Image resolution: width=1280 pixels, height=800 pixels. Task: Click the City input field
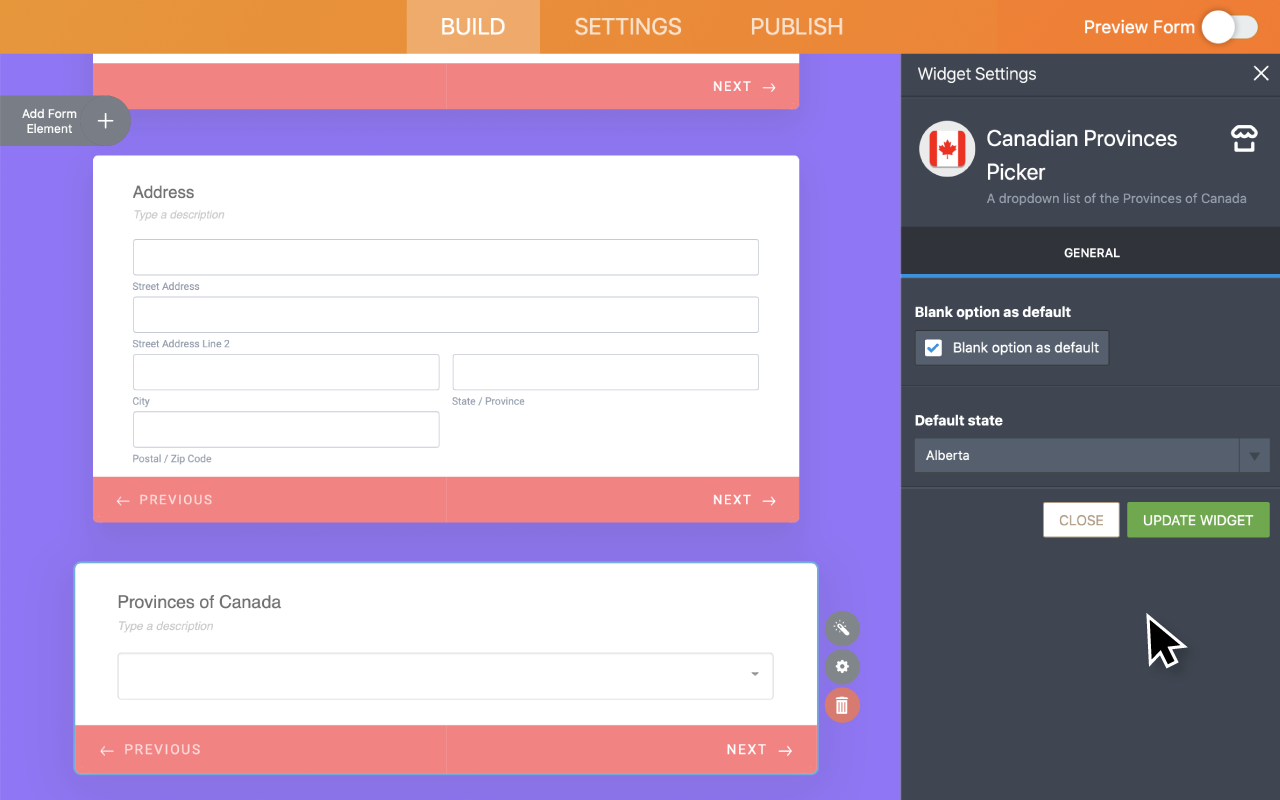point(286,372)
